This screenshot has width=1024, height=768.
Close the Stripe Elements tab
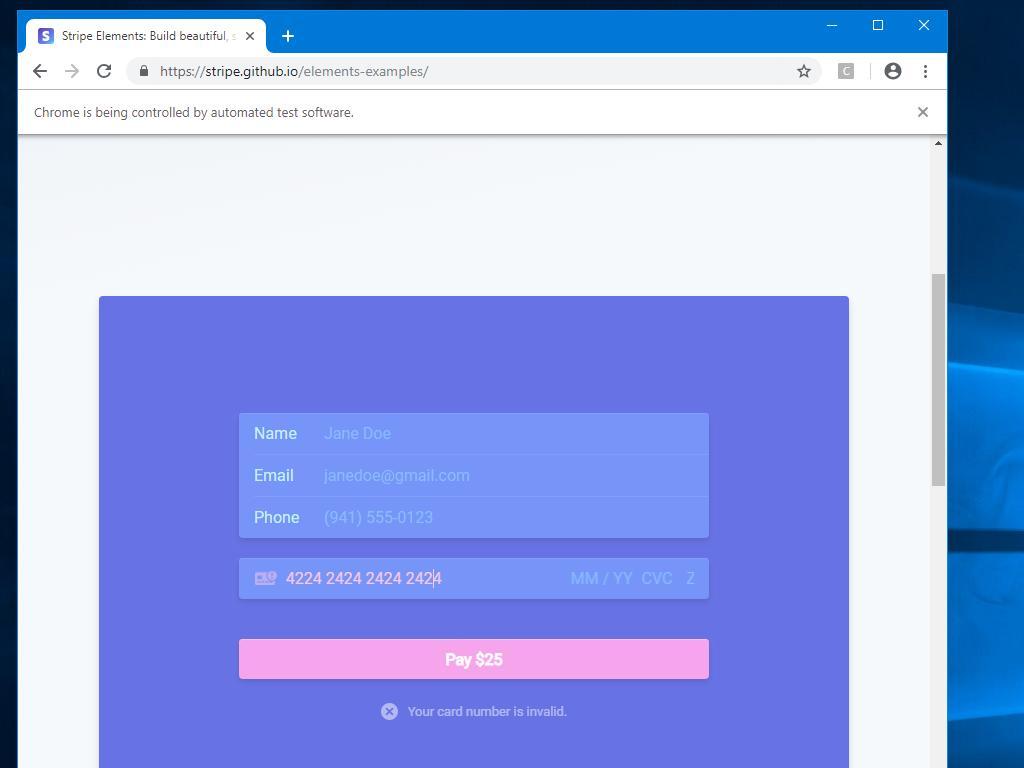pos(250,36)
